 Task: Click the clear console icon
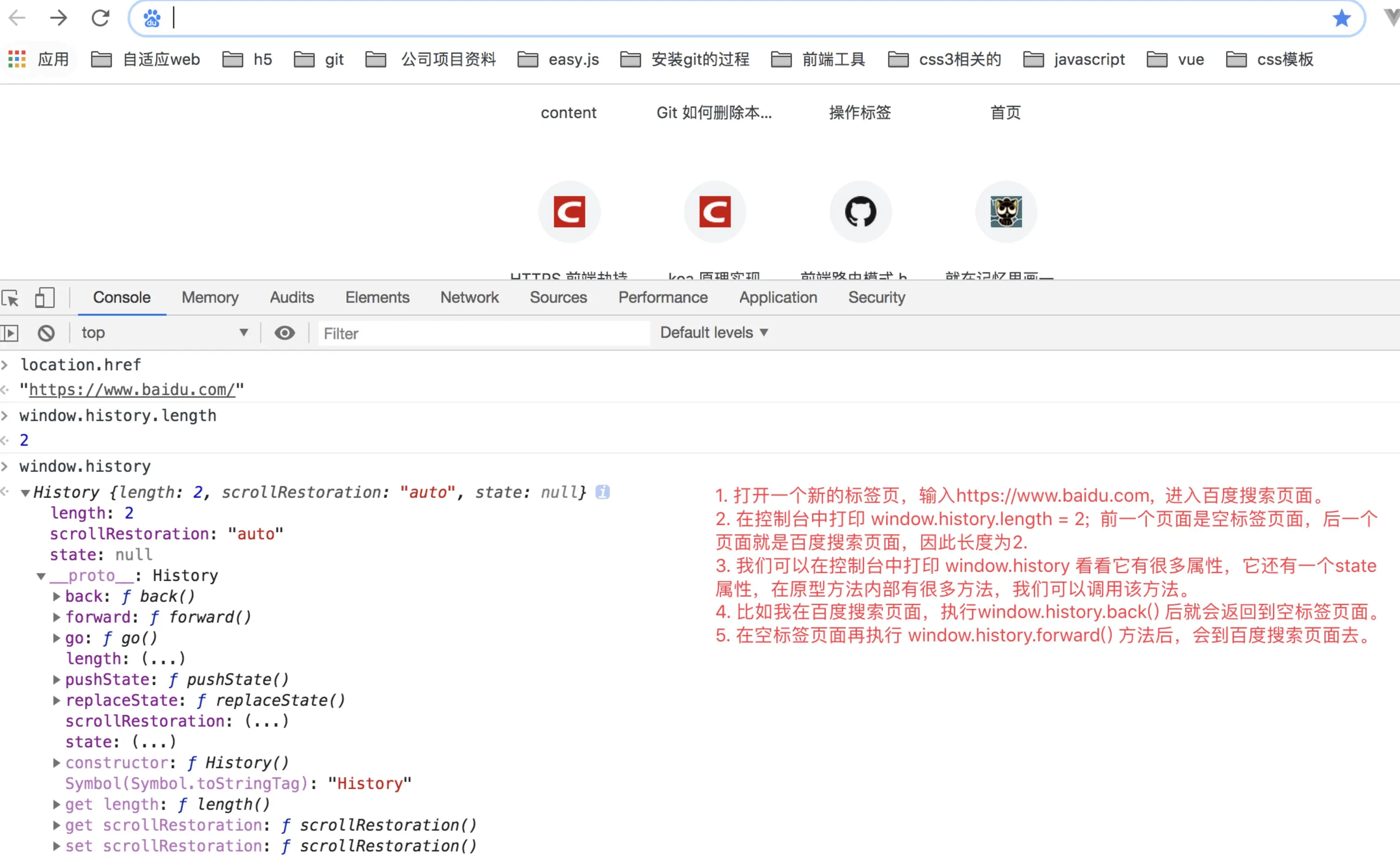click(46, 333)
